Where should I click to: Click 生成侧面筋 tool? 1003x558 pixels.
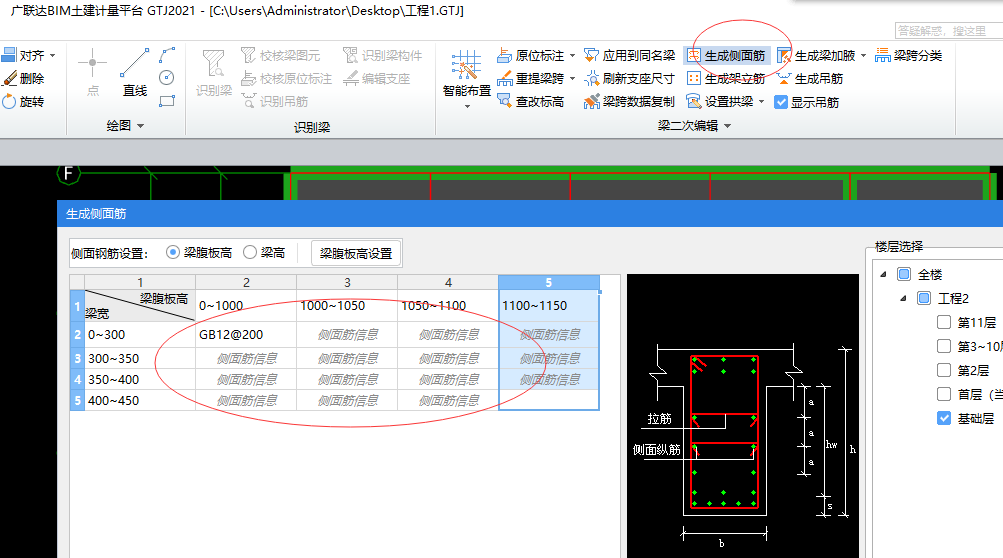click(x=725, y=56)
